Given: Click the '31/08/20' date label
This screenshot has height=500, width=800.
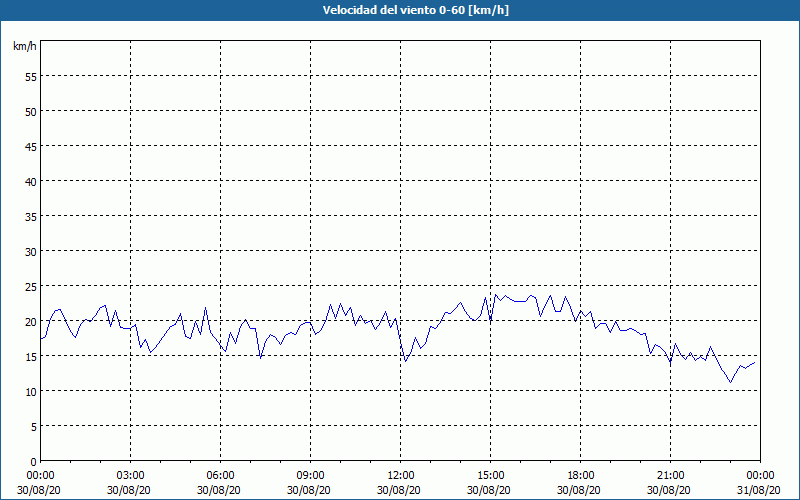Looking at the screenshot, I should click(760, 490).
